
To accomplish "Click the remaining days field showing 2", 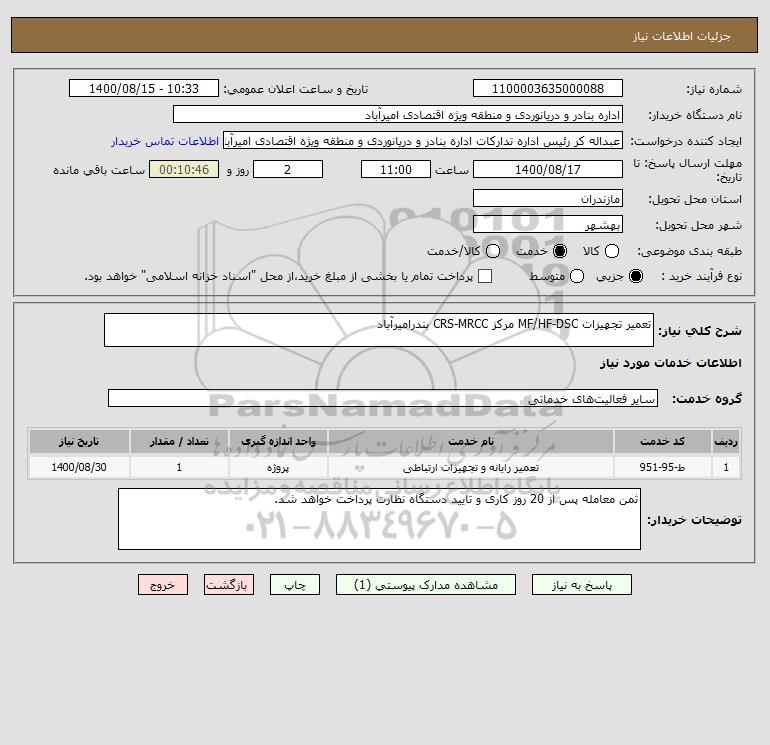I will 288,169.
